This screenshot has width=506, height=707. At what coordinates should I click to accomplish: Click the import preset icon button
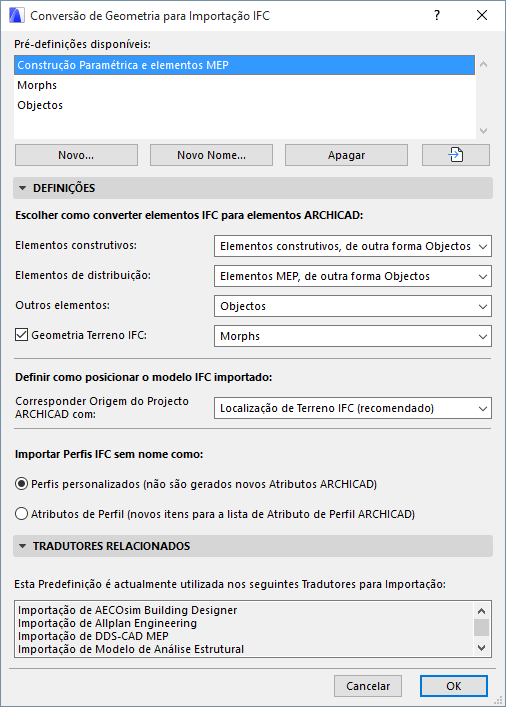pyautogui.click(x=455, y=155)
